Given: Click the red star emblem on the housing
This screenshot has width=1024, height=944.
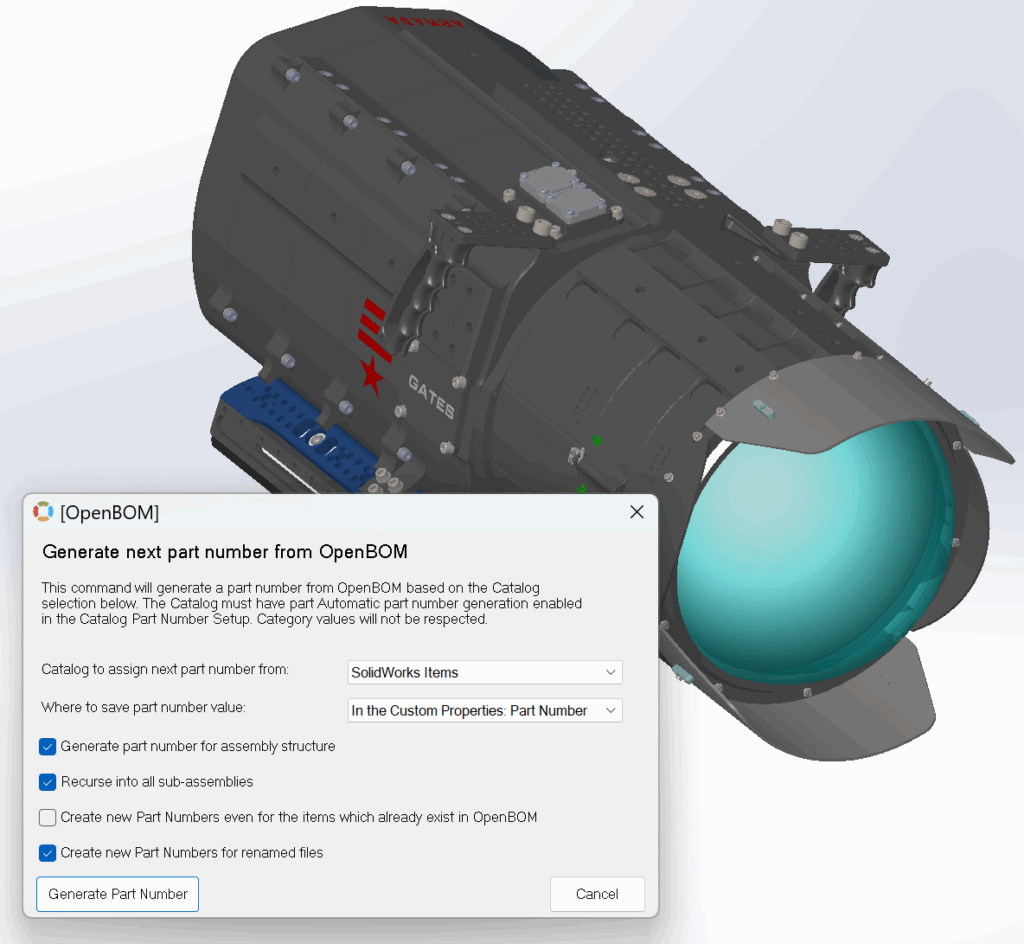Looking at the screenshot, I should pos(372,375).
